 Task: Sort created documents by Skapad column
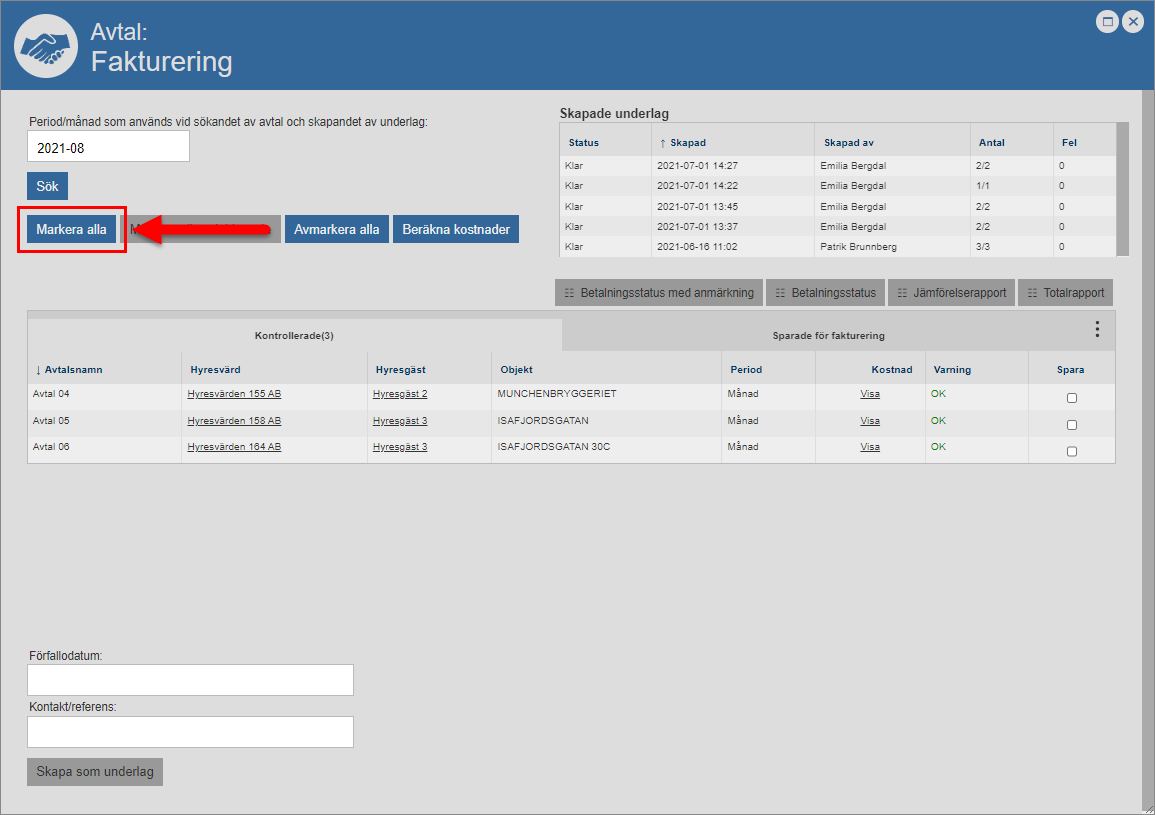tap(688, 143)
